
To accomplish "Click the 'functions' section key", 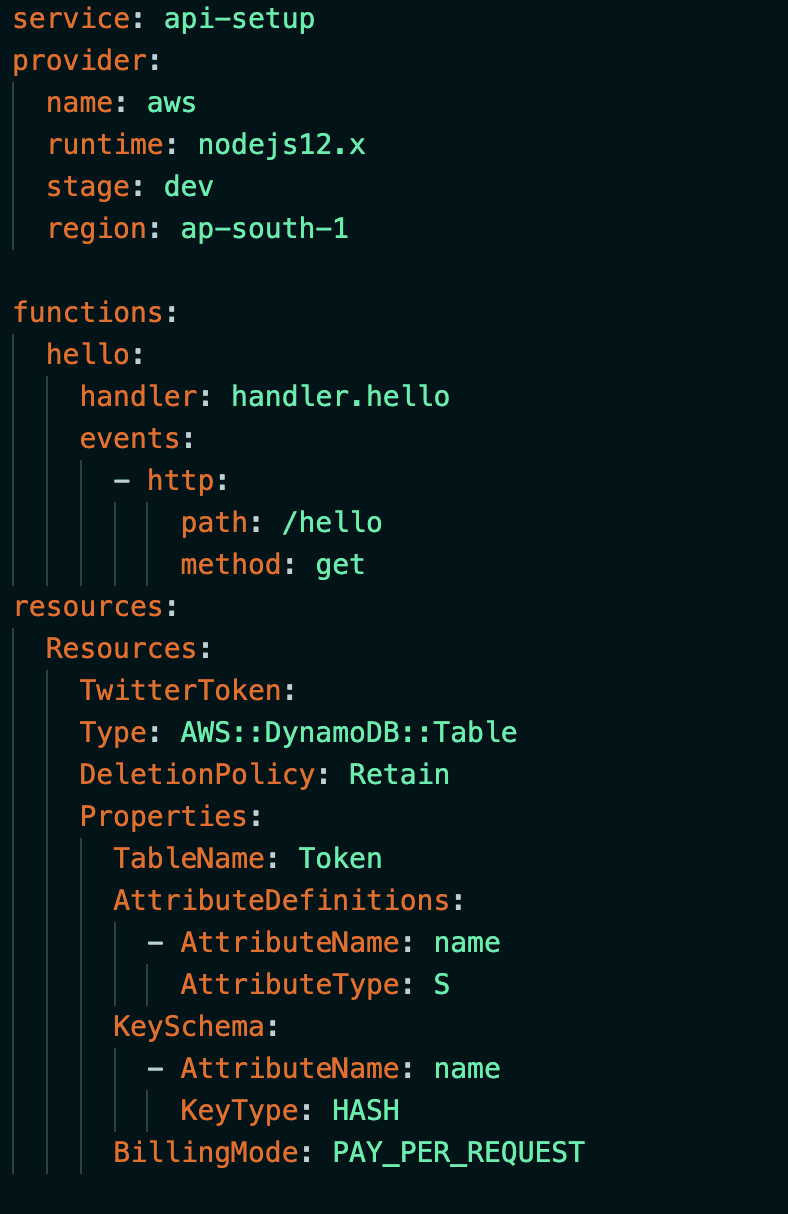I will [x=88, y=313].
